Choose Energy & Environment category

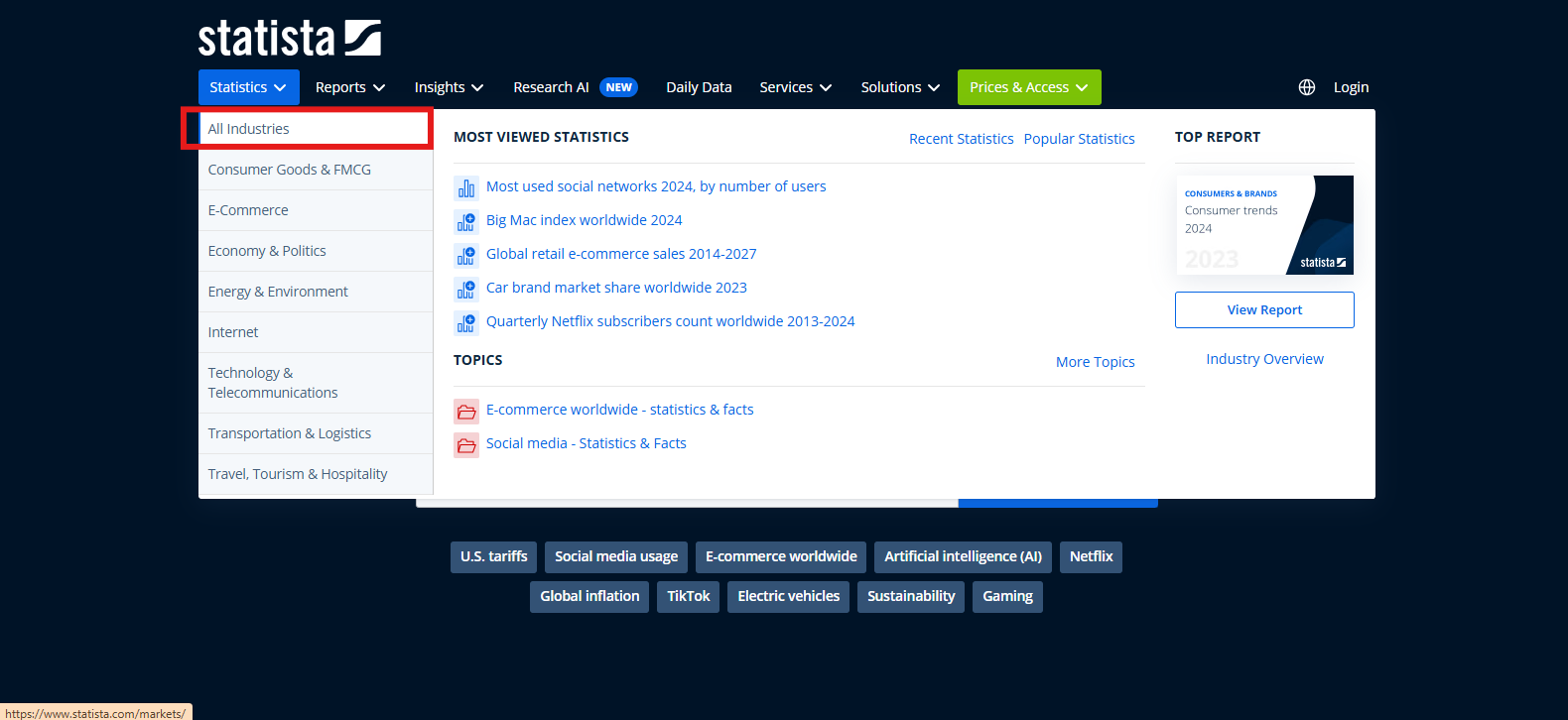[278, 292]
